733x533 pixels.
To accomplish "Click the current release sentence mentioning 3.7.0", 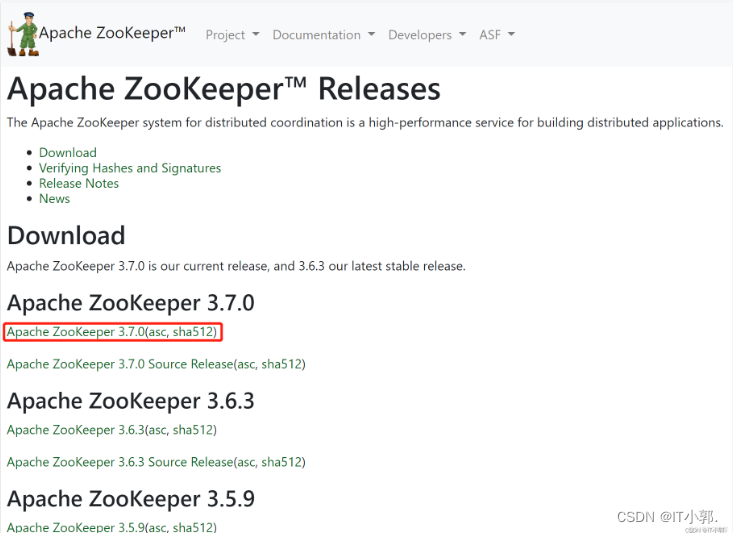I will [236, 266].
